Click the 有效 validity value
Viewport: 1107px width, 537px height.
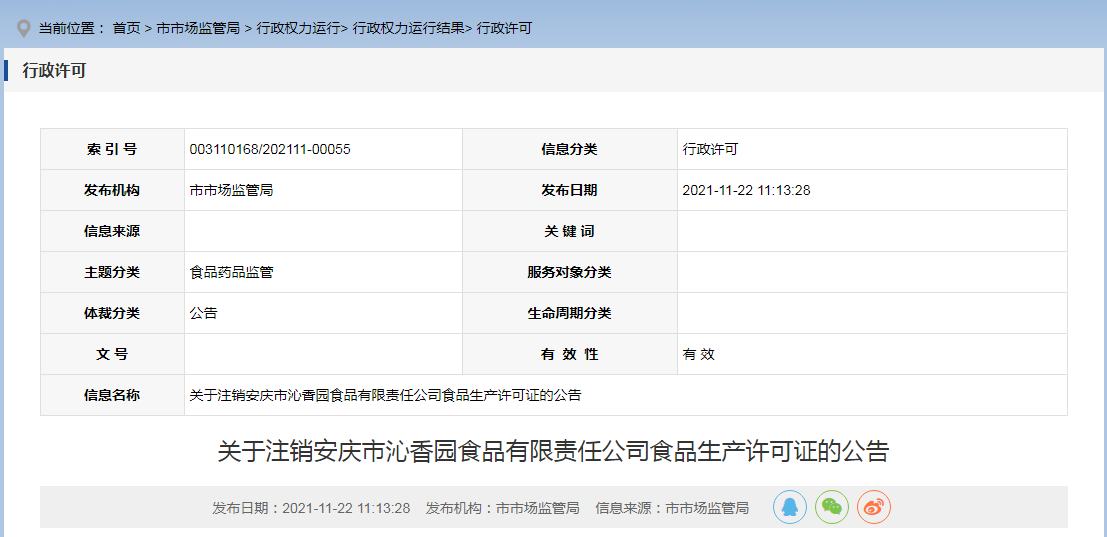point(698,354)
